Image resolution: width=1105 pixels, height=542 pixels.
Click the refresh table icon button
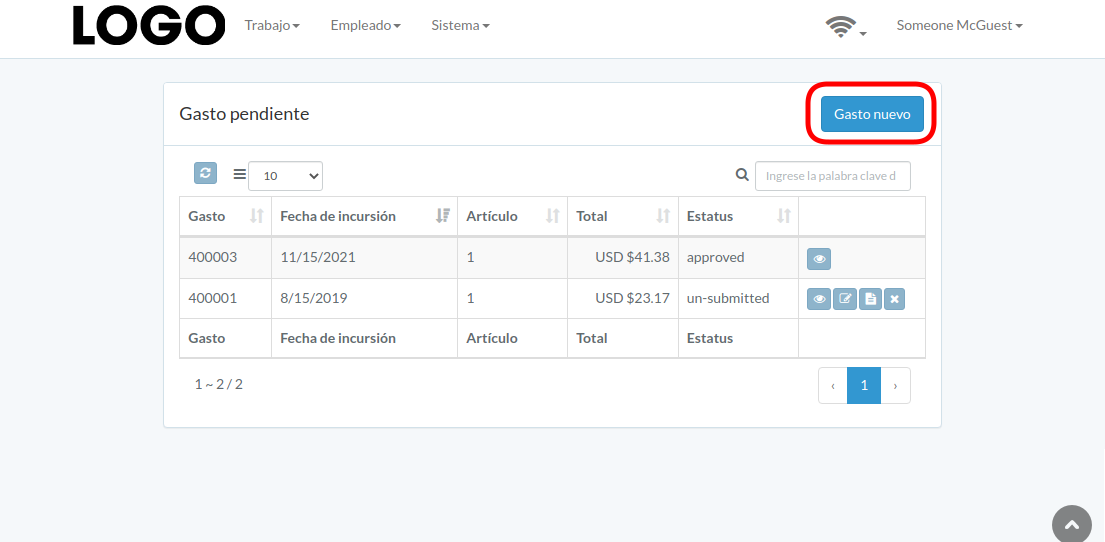205,173
